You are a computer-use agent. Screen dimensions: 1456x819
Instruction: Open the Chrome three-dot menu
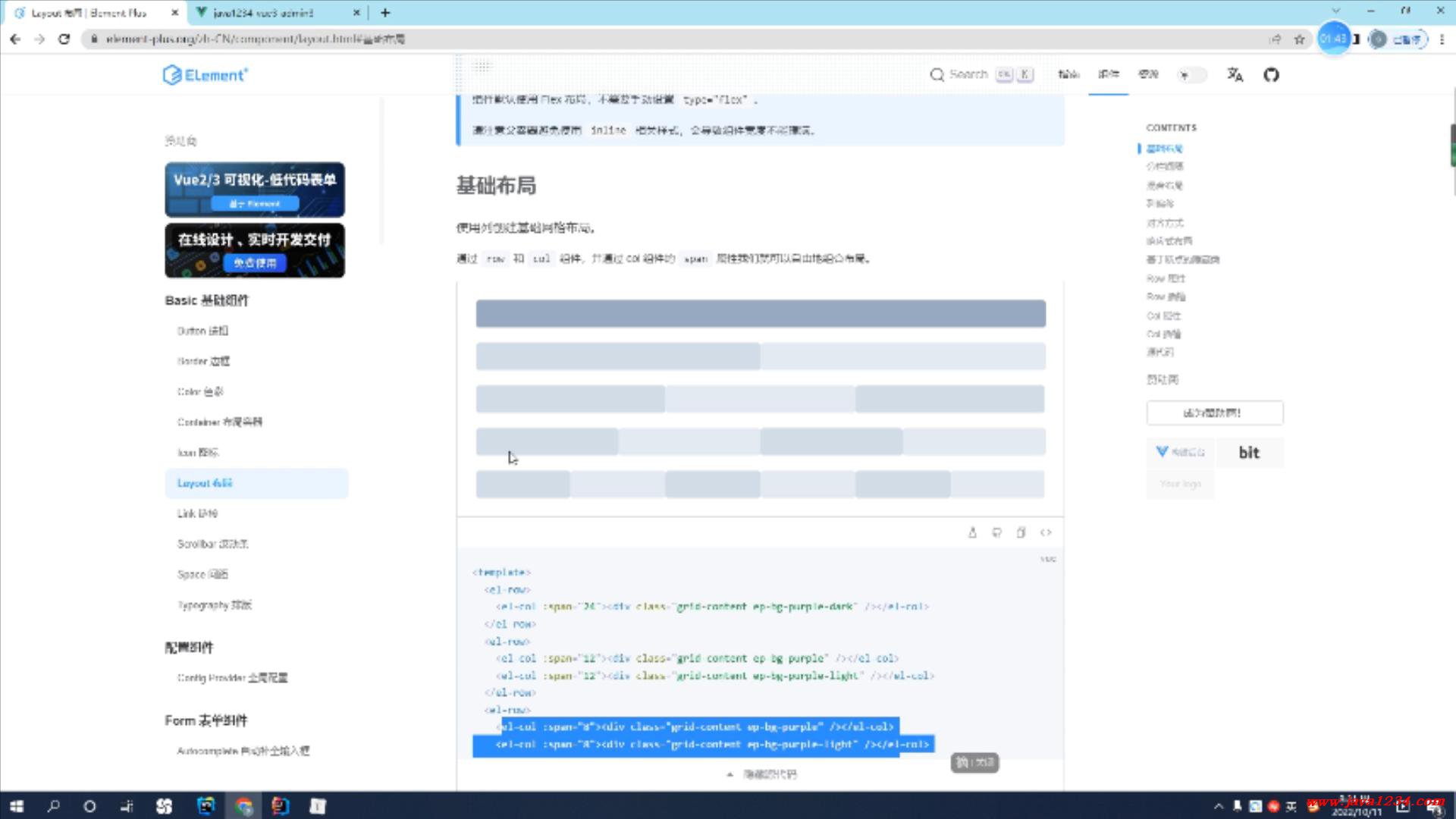pos(1442,39)
